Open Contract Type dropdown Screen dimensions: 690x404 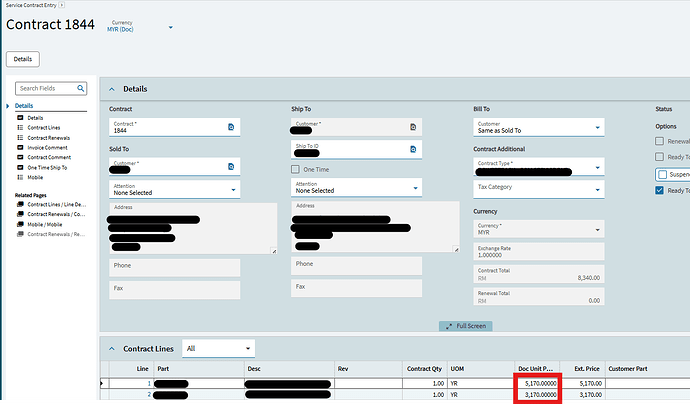[x=598, y=168]
